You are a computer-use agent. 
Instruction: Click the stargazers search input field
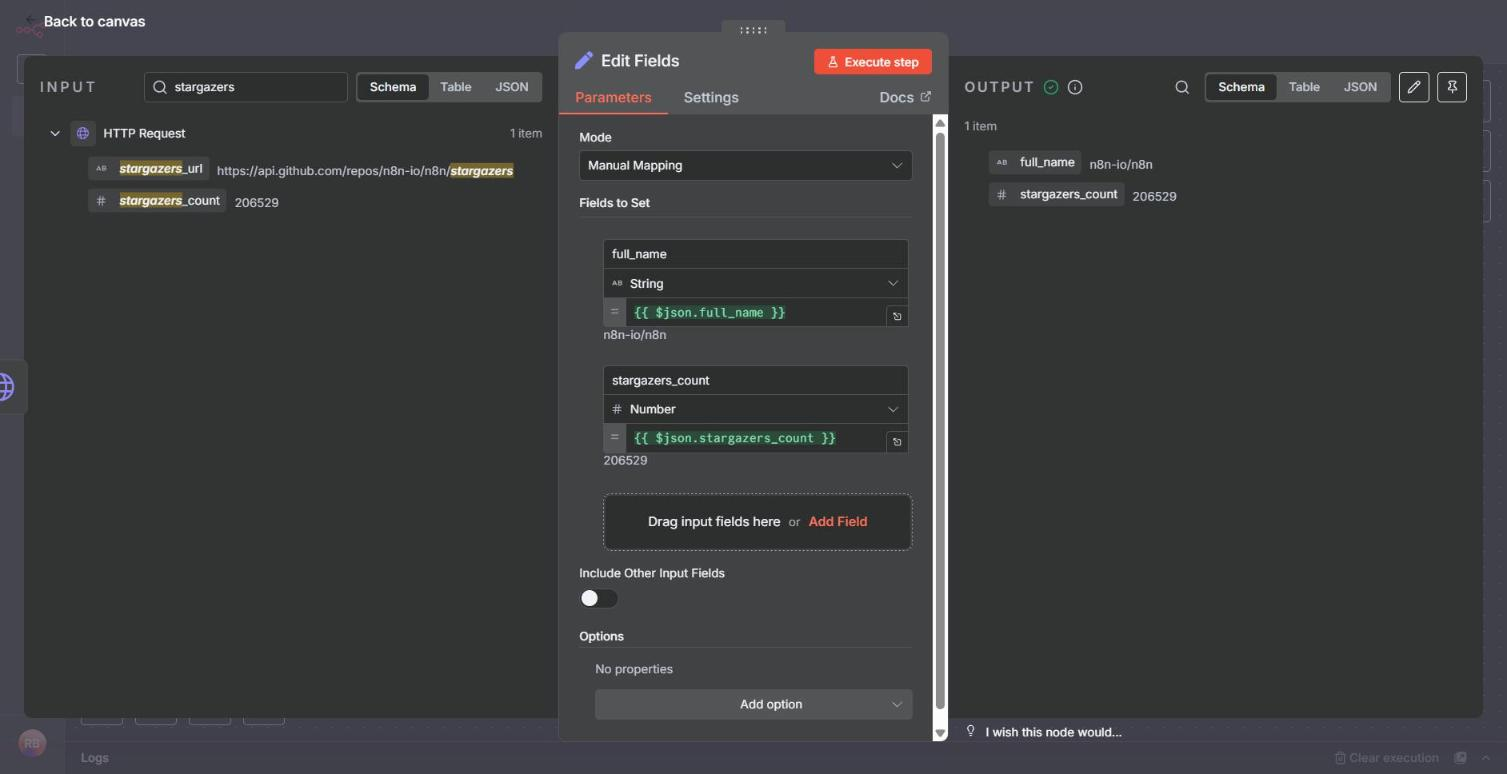point(246,87)
